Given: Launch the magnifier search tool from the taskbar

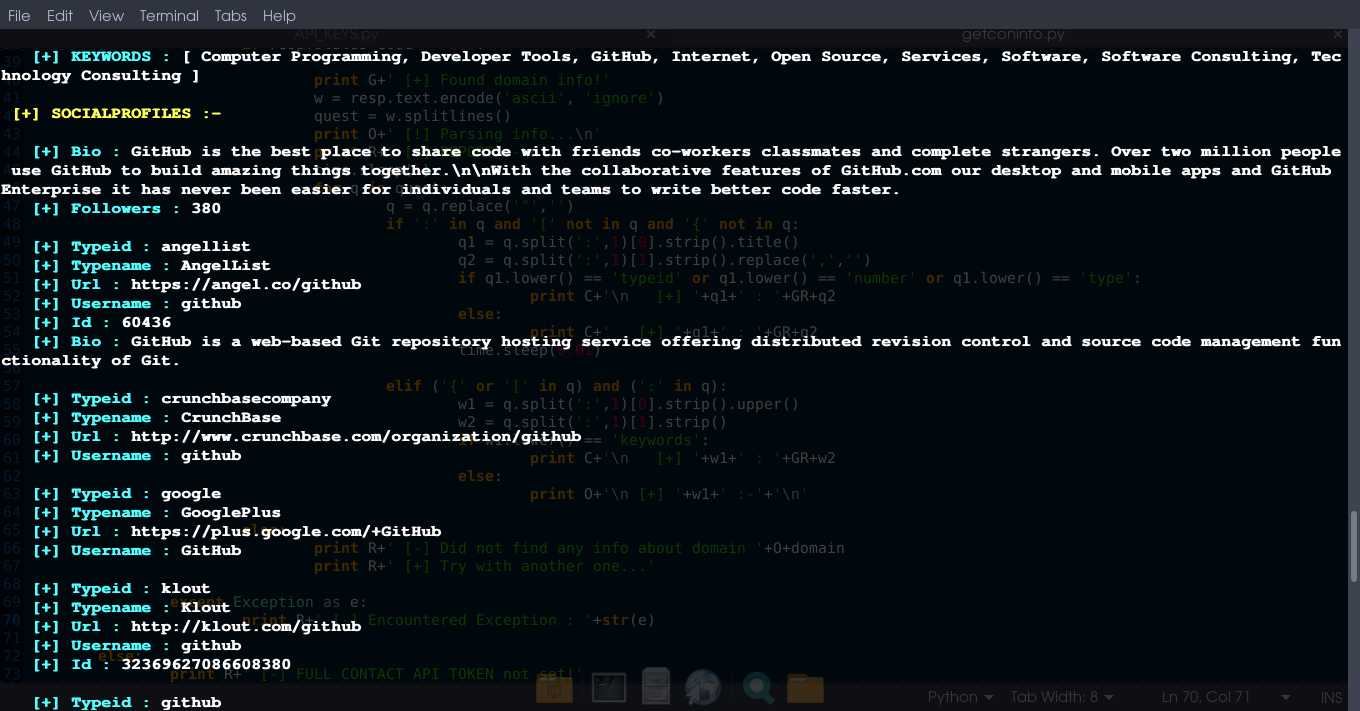Looking at the screenshot, I should 757,689.
